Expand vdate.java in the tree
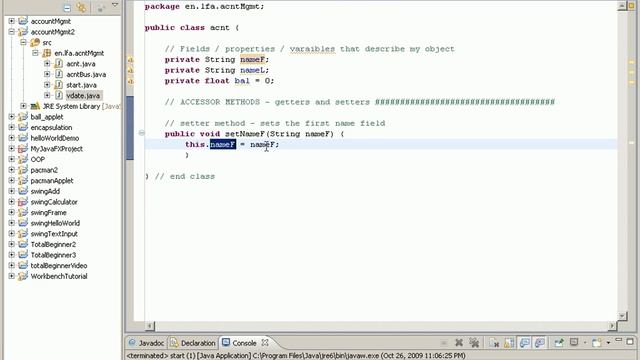The image size is (640, 360). (x=47, y=95)
